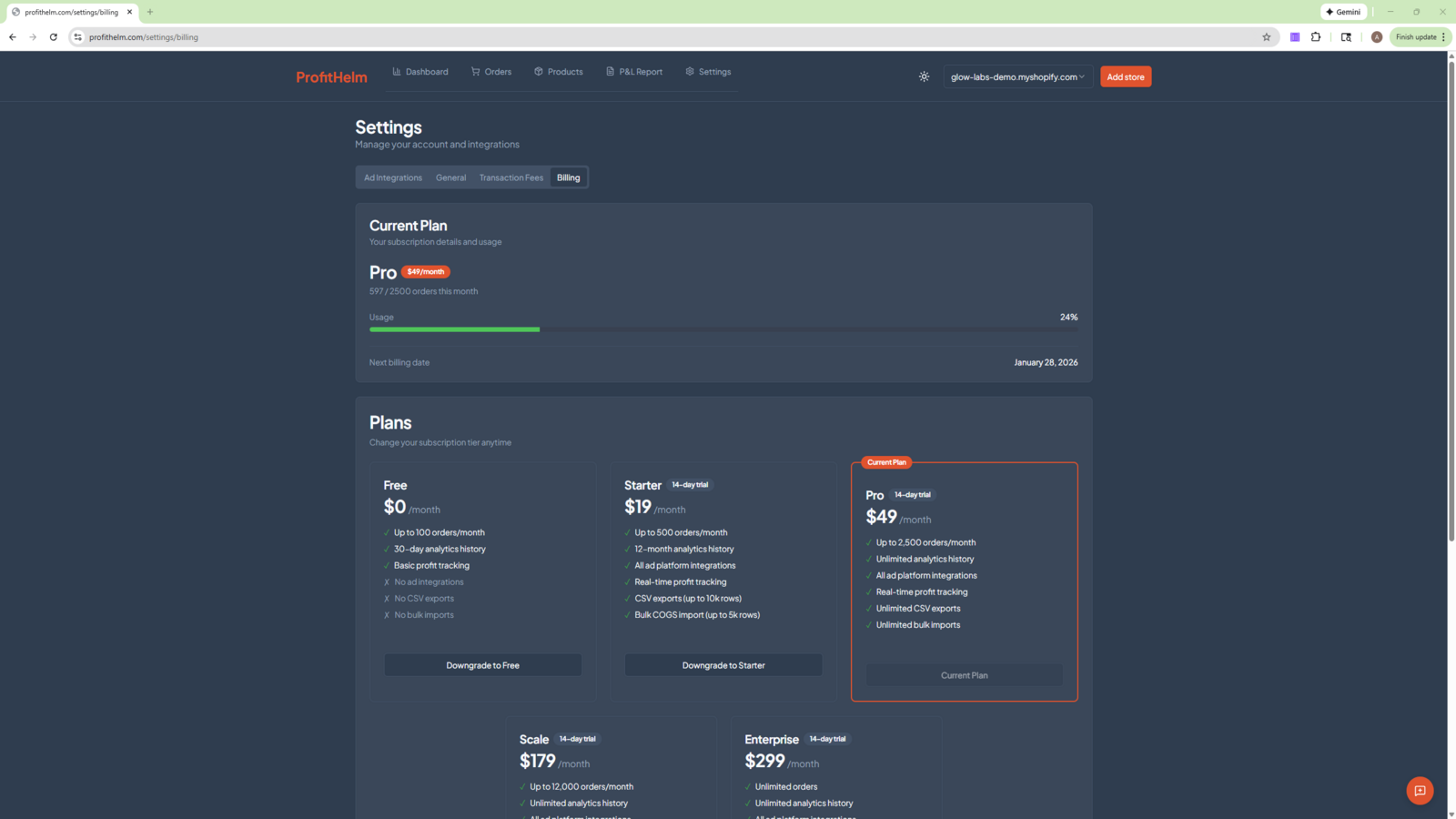Open a new browser tab

click(150, 12)
